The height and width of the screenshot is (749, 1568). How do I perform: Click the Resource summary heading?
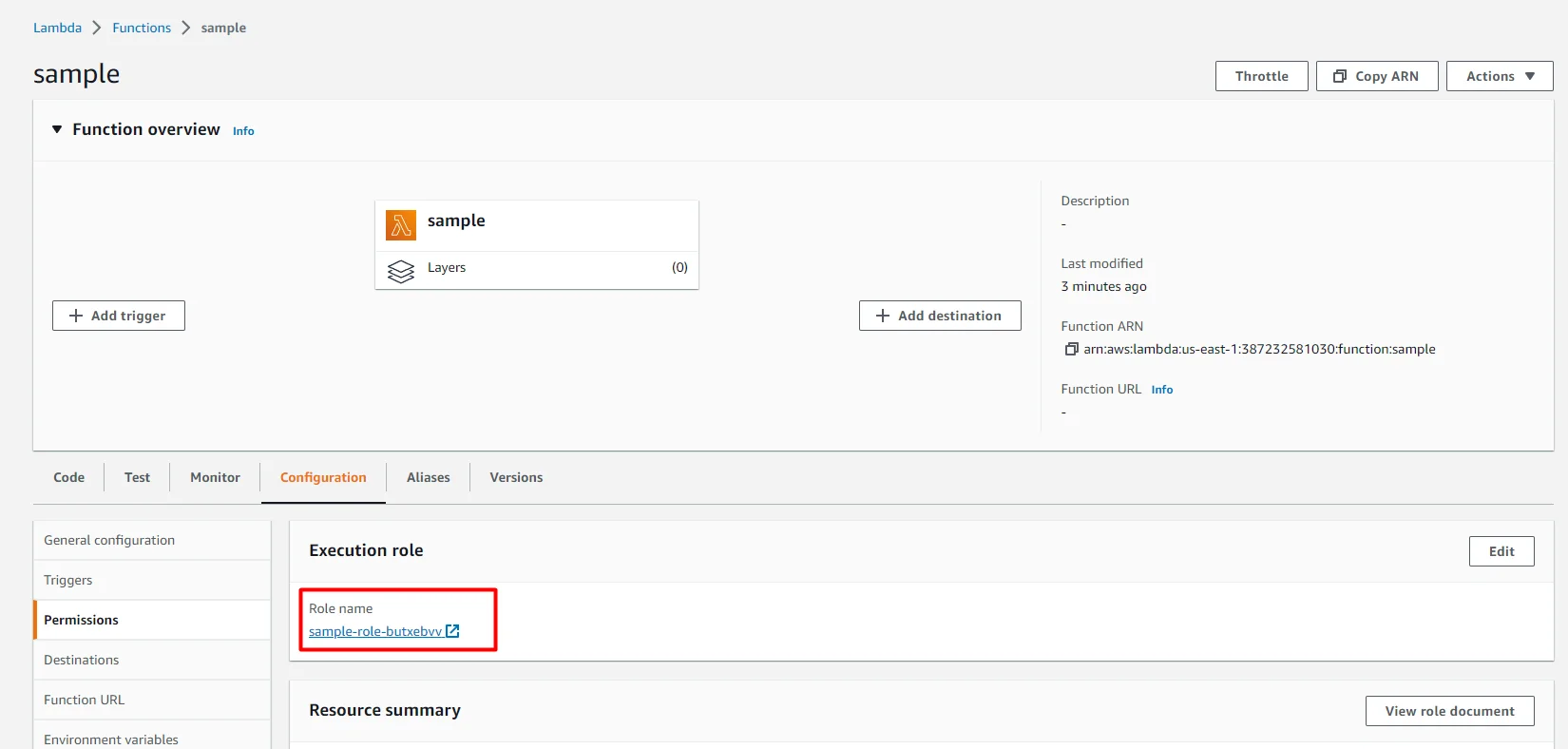(x=385, y=710)
